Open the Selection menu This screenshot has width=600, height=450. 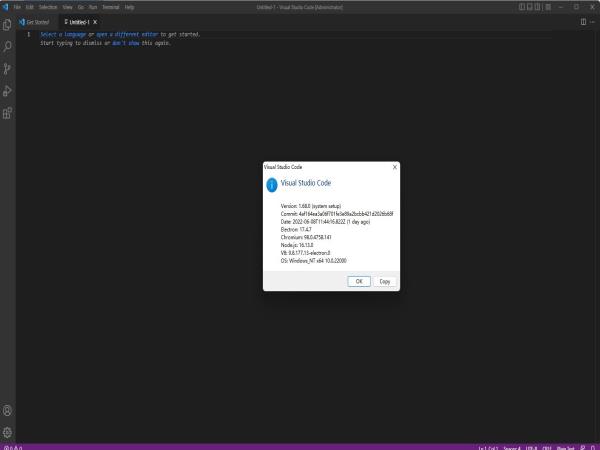(48, 7)
